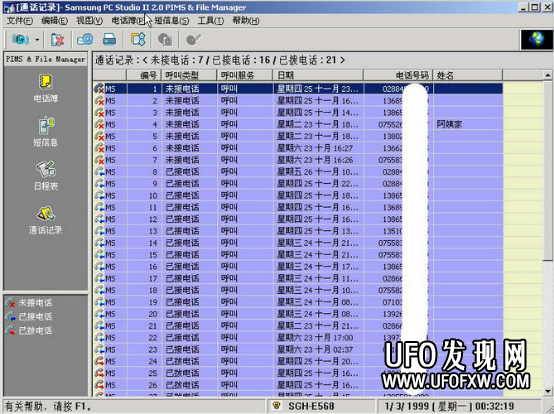
Task: Click the scrollbar down arrow of call list
Action: click(548, 391)
